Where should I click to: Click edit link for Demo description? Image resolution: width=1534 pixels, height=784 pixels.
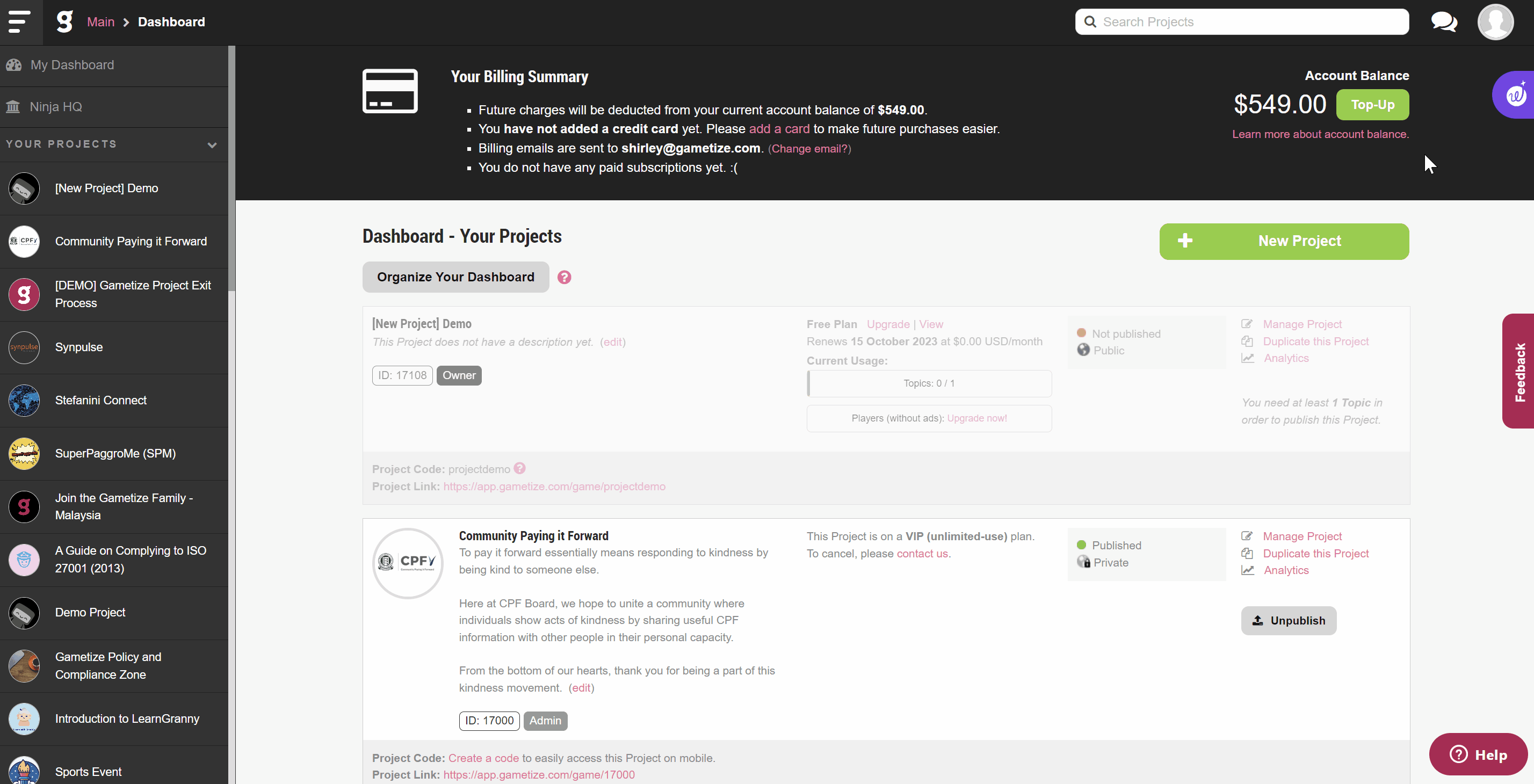pyautogui.click(x=612, y=342)
